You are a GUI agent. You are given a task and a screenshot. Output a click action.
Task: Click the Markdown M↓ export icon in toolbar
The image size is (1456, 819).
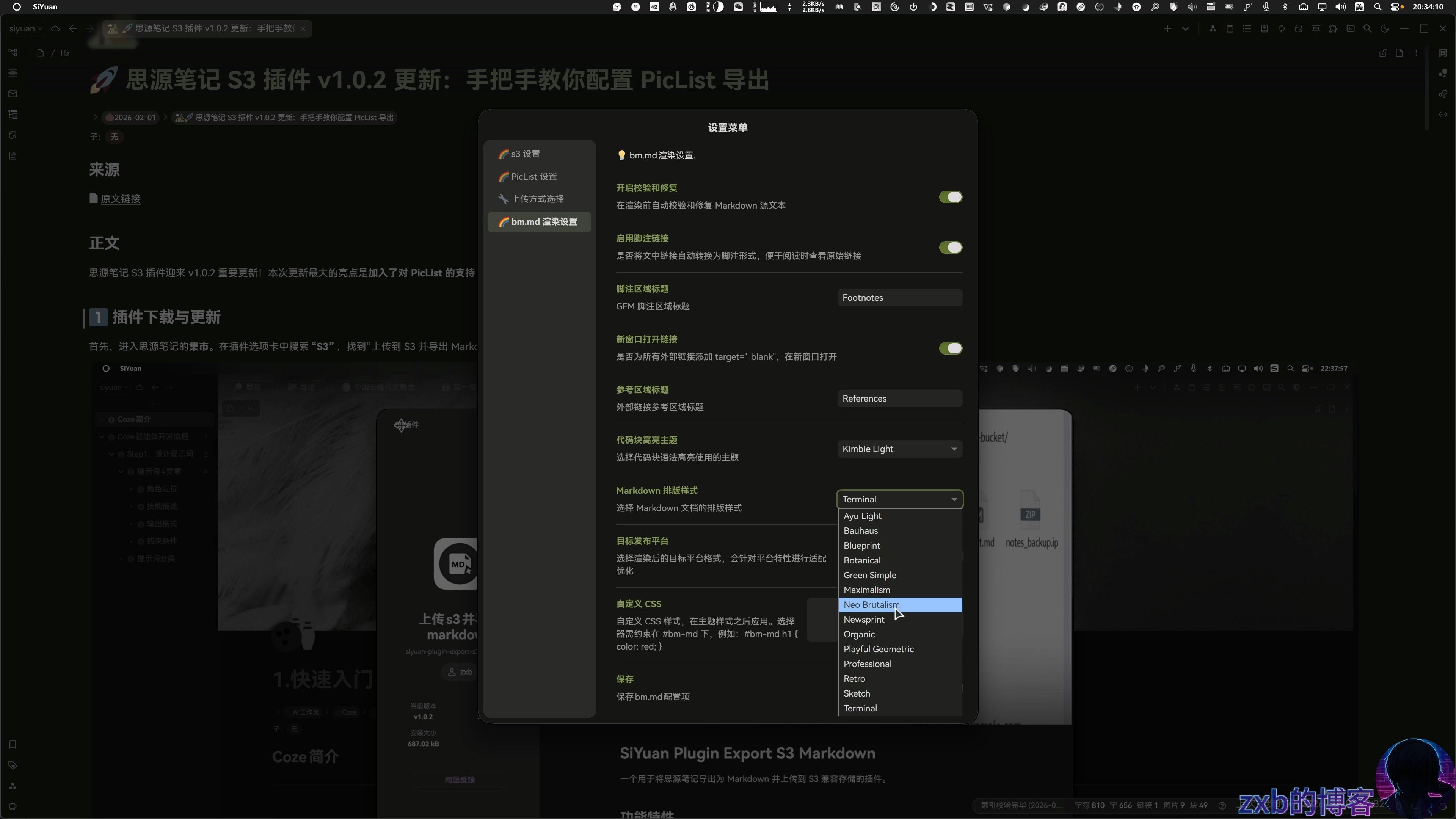pos(1316,29)
